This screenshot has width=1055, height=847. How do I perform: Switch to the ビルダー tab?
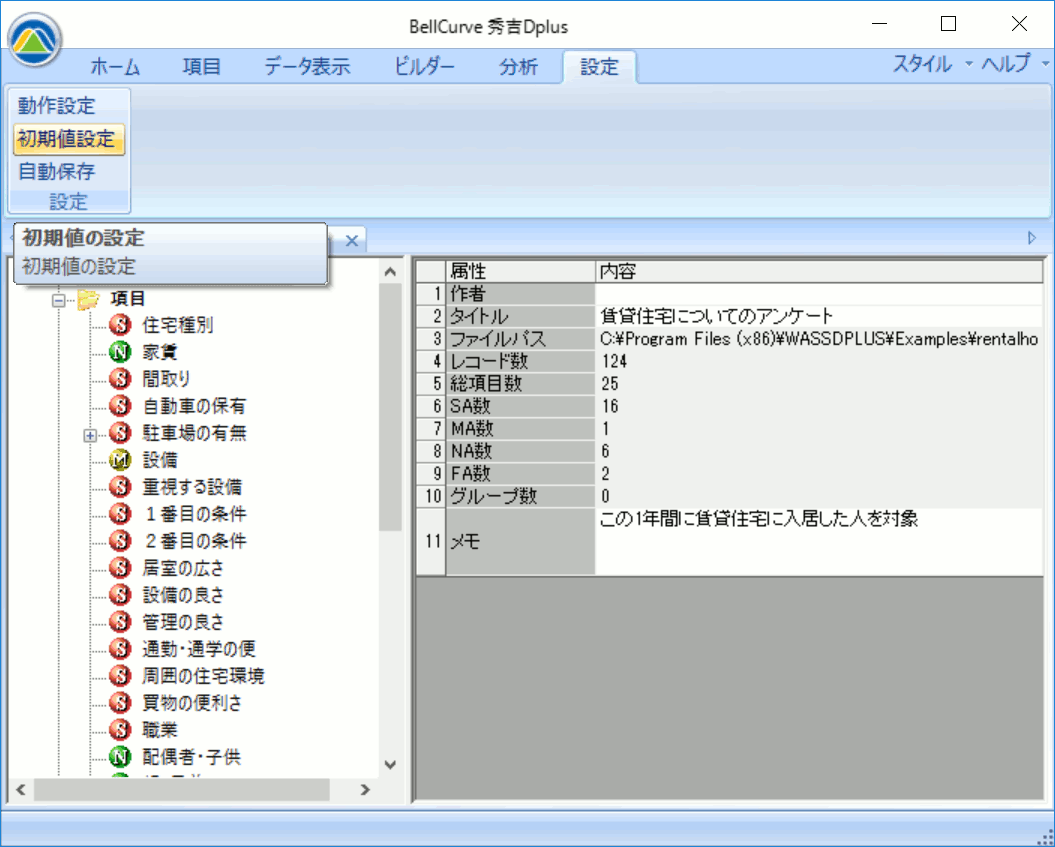(x=425, y=67)
